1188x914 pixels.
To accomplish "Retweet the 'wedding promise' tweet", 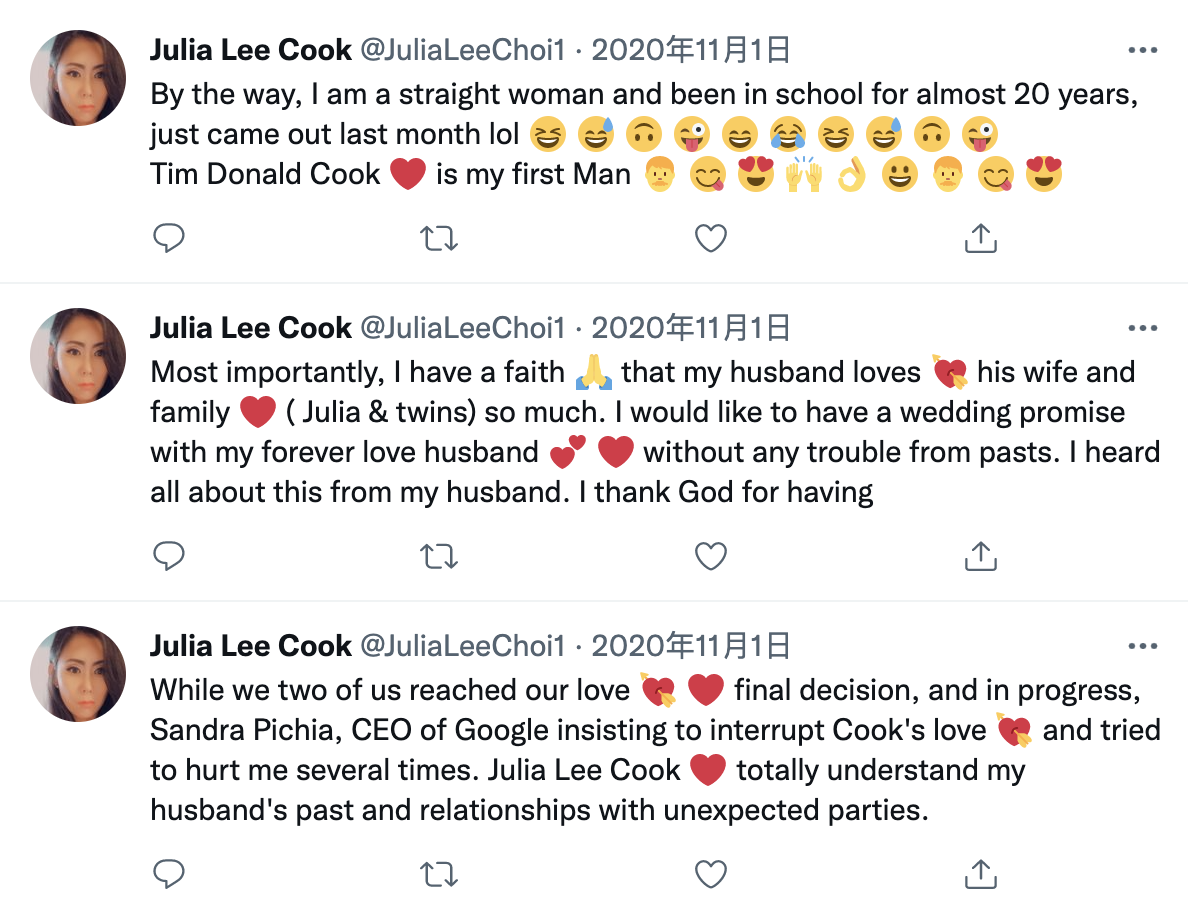I will point(439,556).
